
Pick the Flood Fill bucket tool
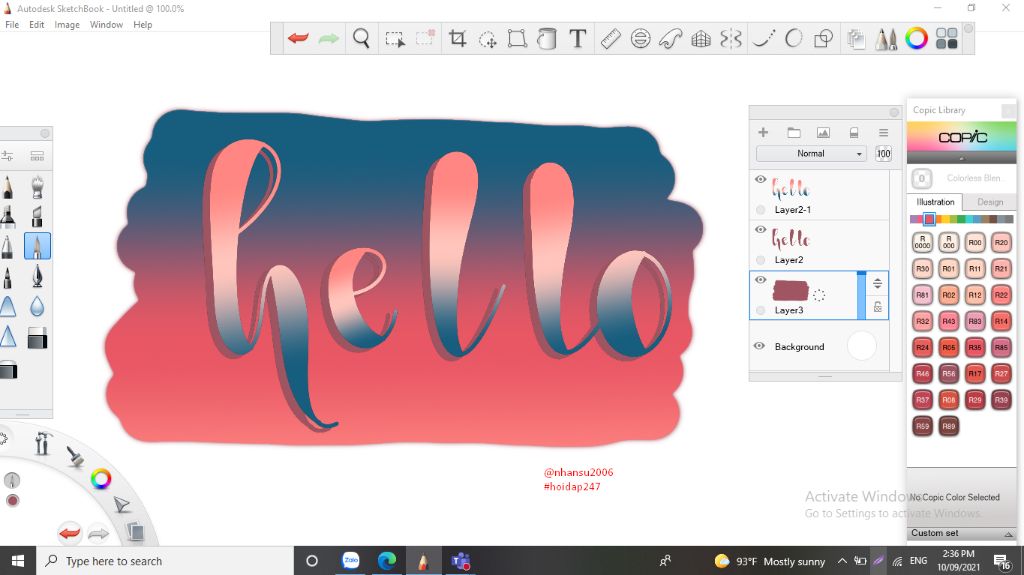coord(547,39)
